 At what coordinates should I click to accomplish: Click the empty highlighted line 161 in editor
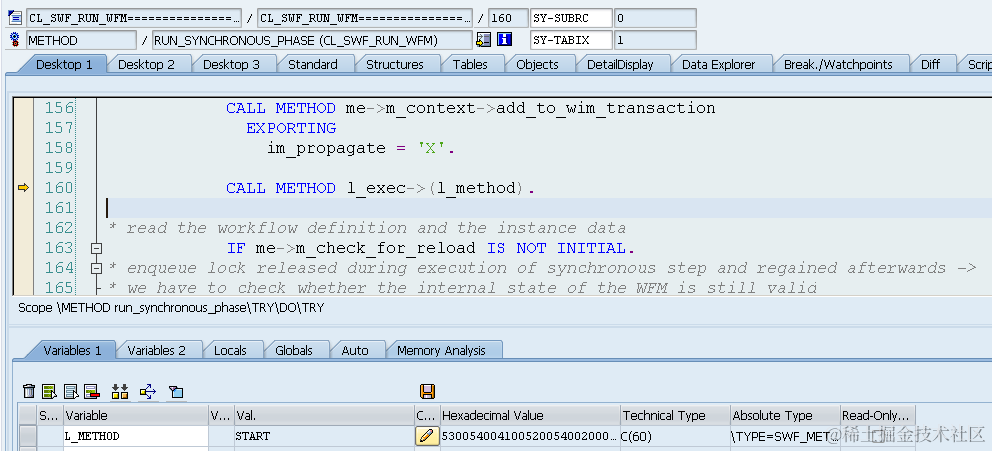(x=547, y=208)
